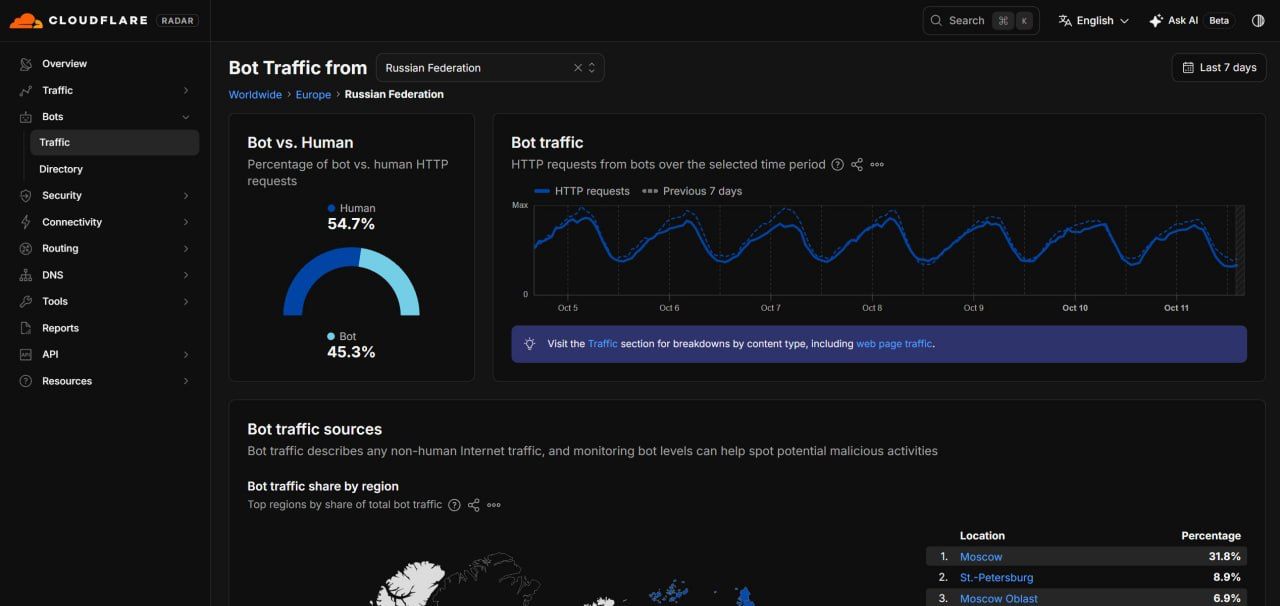Toggle the dark/light theme icon
1280x606 pixels.
tap(1258, 20)
